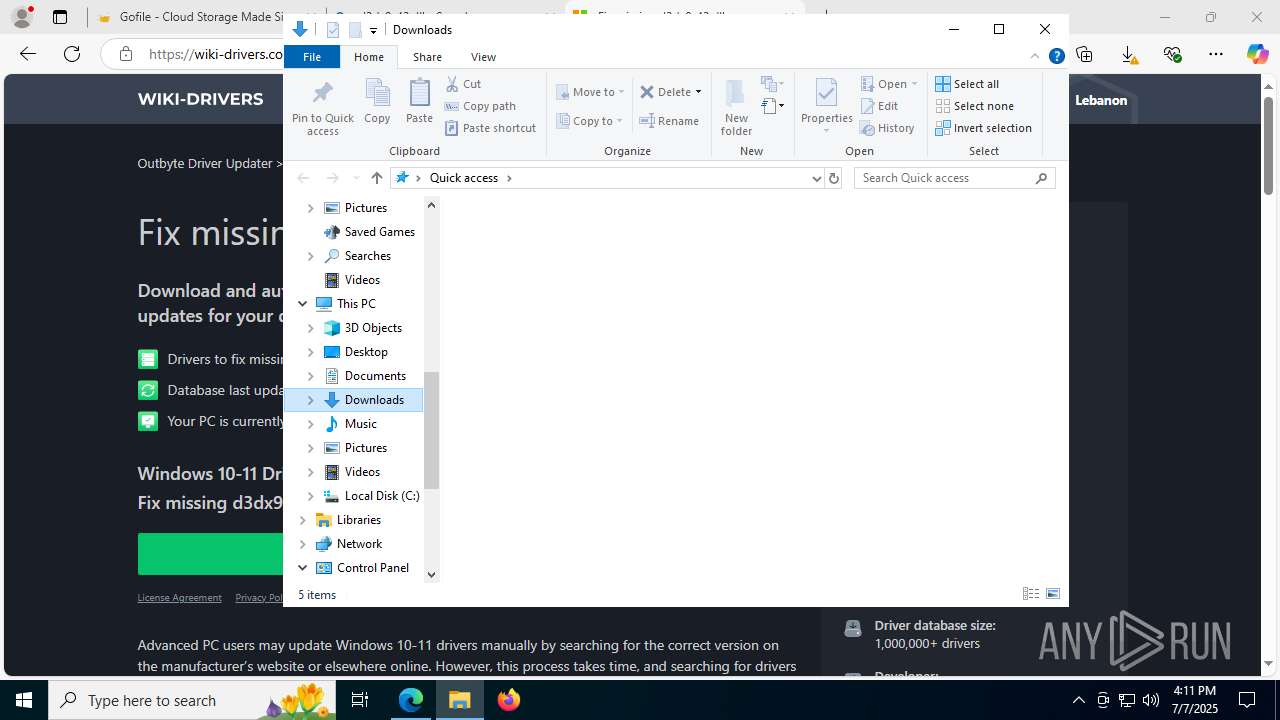Collapse the This PC tree node
The height and width of the screenshot is (720, 1280).
coord(303,304)
